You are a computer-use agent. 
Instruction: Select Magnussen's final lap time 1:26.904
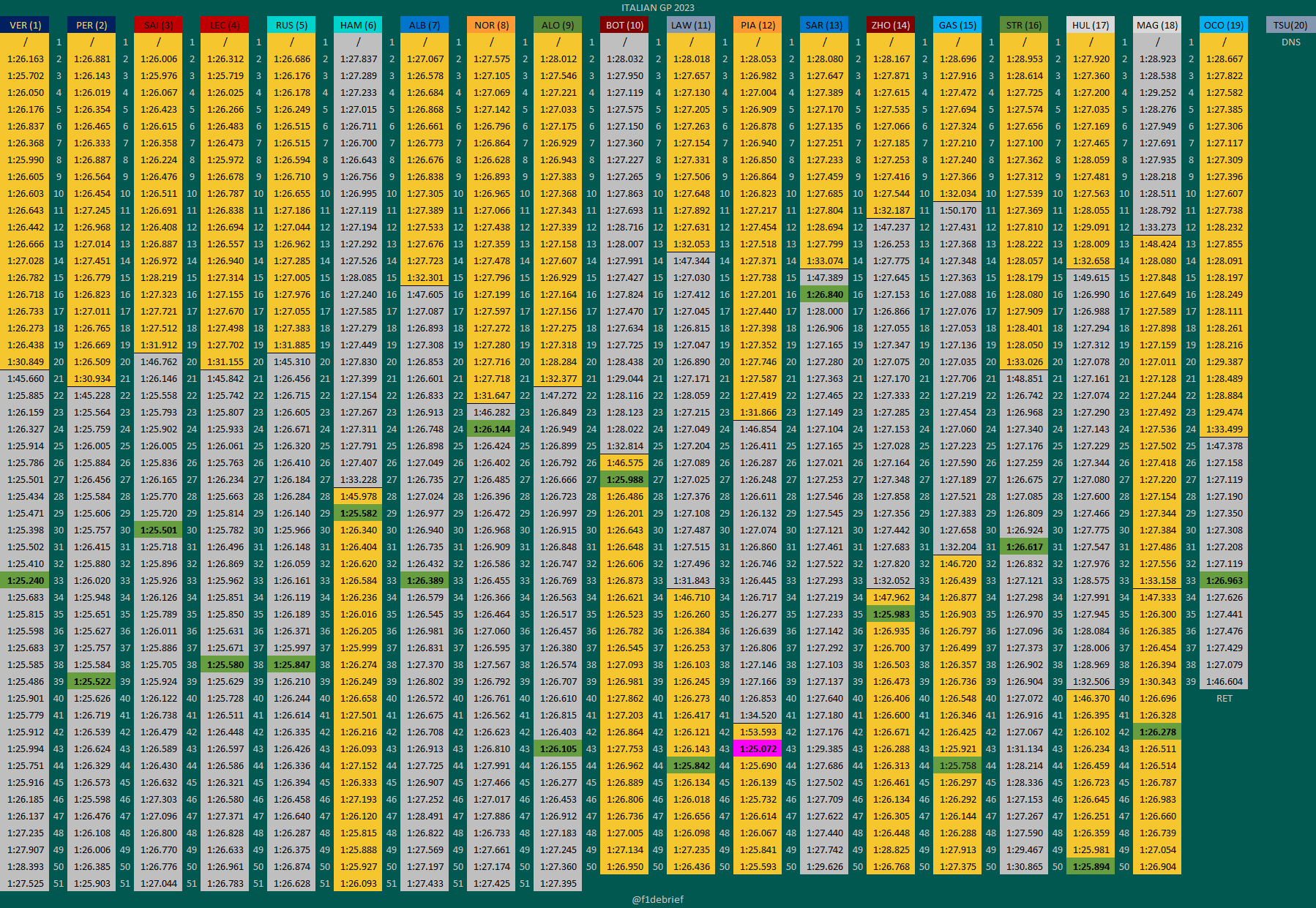tap(1158, 866)
